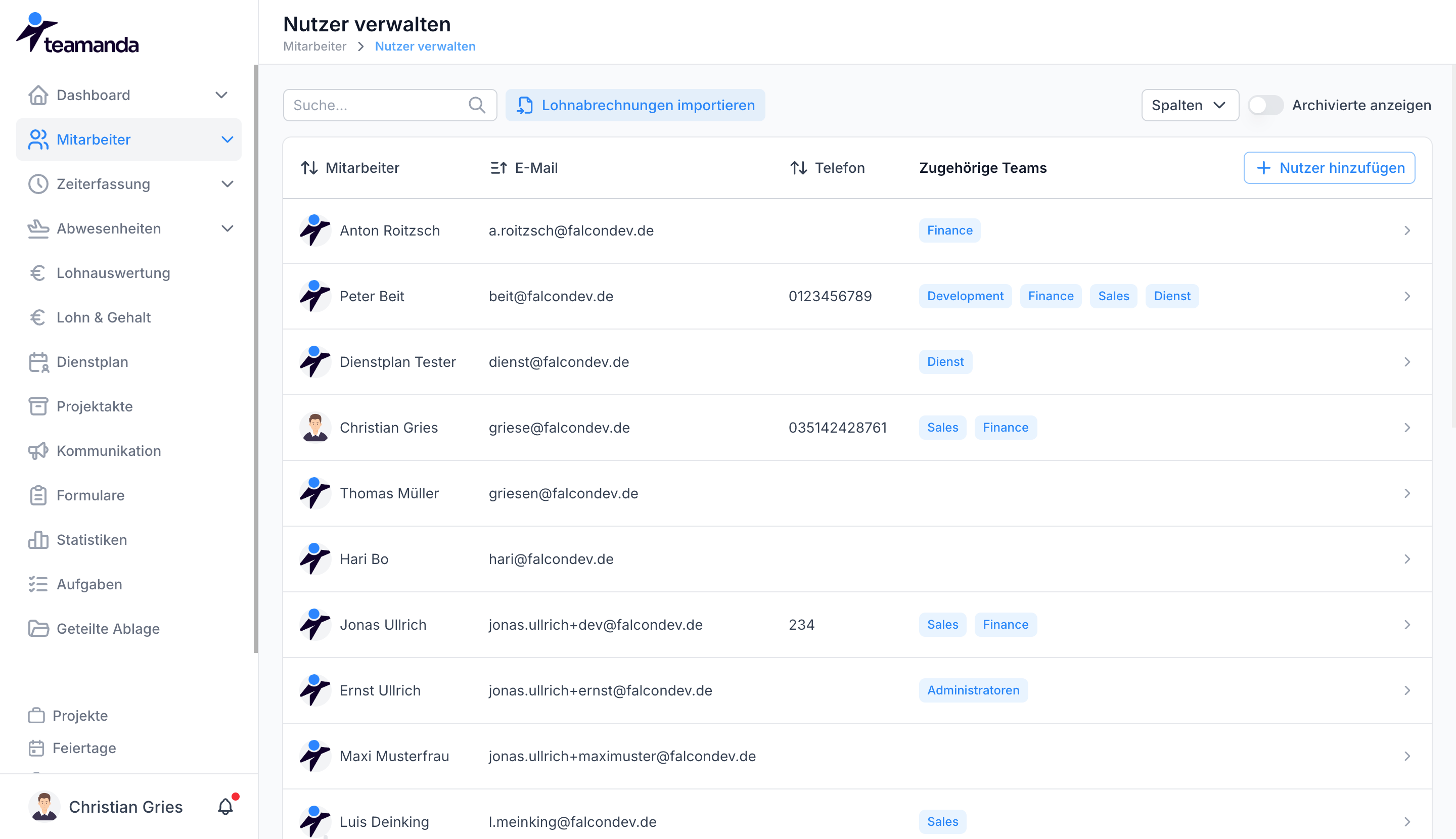This screenshot has height=839, width=1456.
Task: Click the Development tag for Peter Beit
Action: 965,296
